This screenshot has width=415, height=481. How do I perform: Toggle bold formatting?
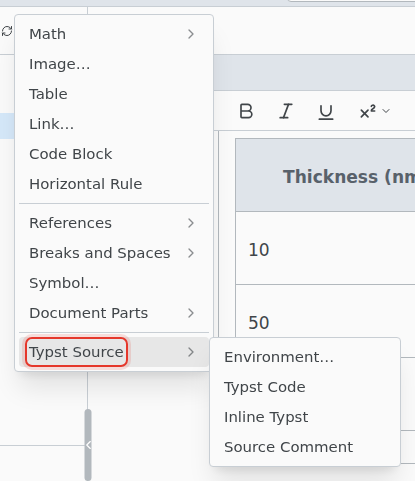point(246,111)
